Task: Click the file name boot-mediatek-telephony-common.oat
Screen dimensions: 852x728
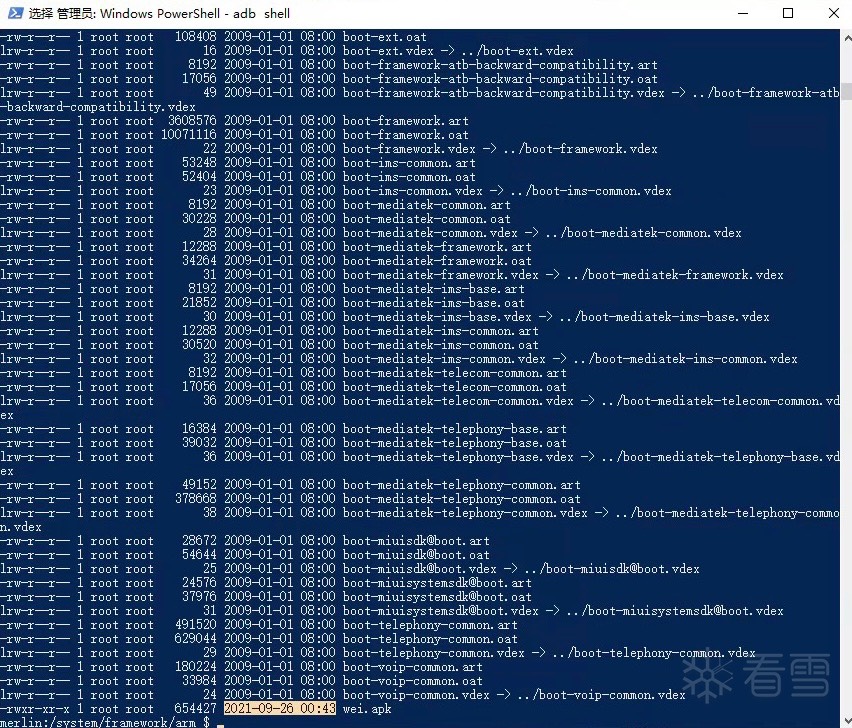Action: 462,499
